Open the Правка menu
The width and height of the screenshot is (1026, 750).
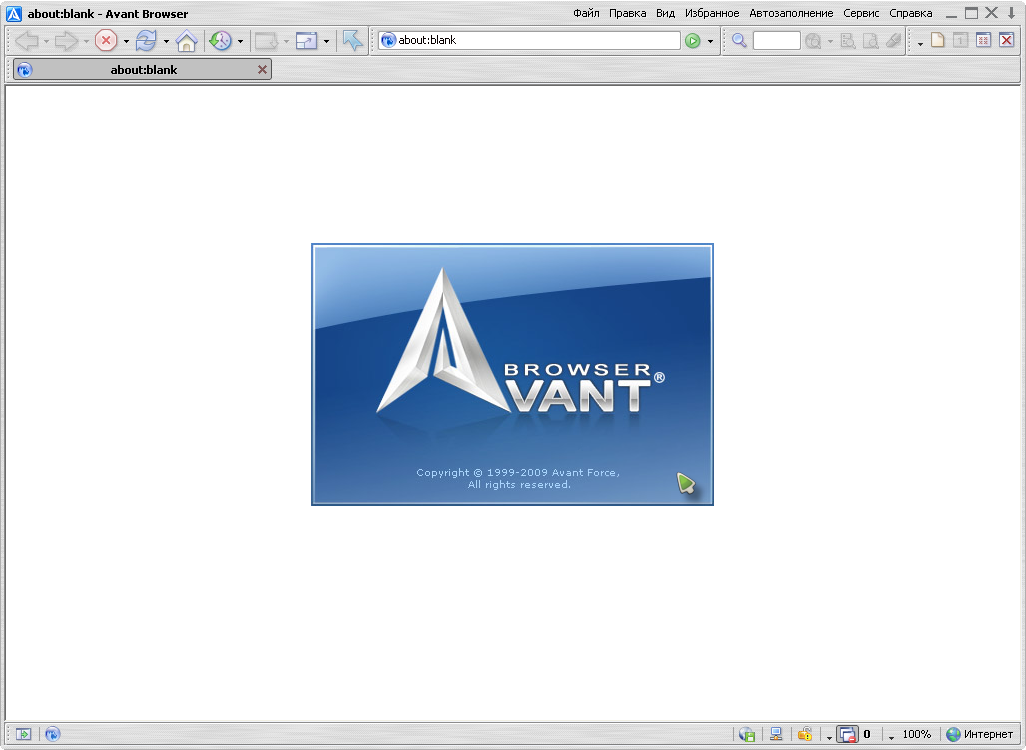(628, 13)
